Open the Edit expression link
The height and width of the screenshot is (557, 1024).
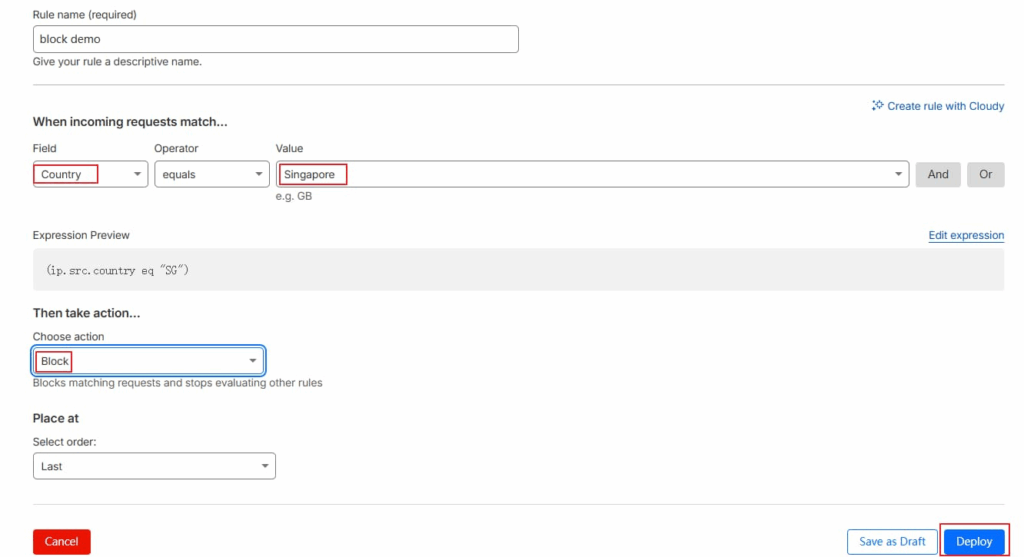click(966, 235)
